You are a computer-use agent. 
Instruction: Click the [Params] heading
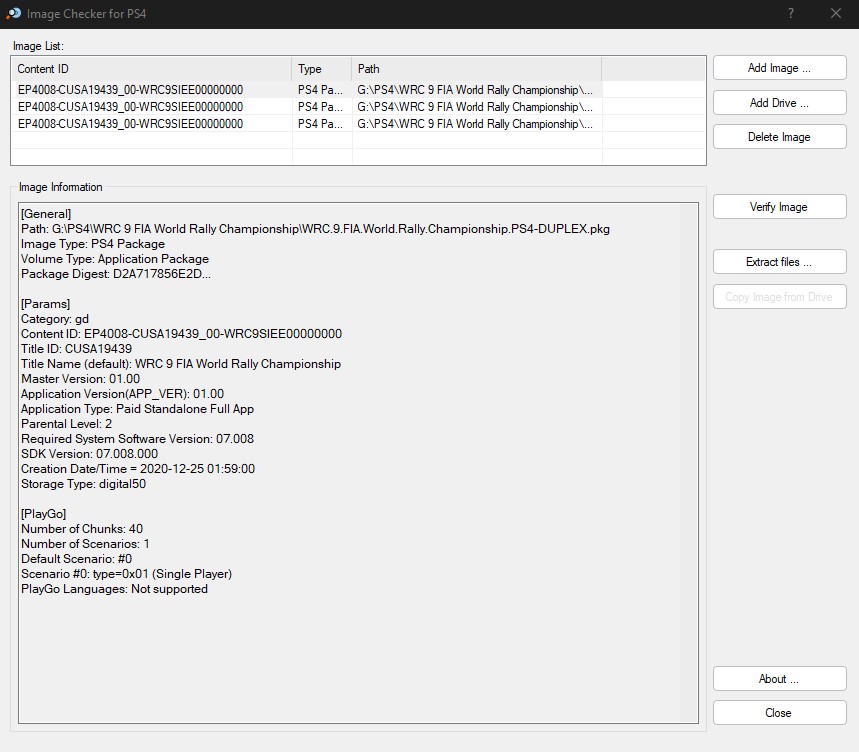point(45,304)
